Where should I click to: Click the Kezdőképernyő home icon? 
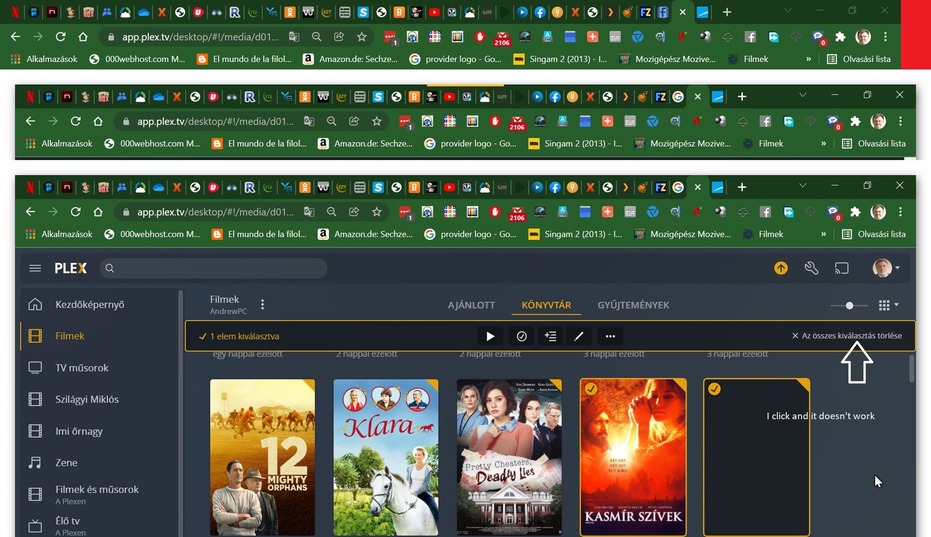pos(35,304)
